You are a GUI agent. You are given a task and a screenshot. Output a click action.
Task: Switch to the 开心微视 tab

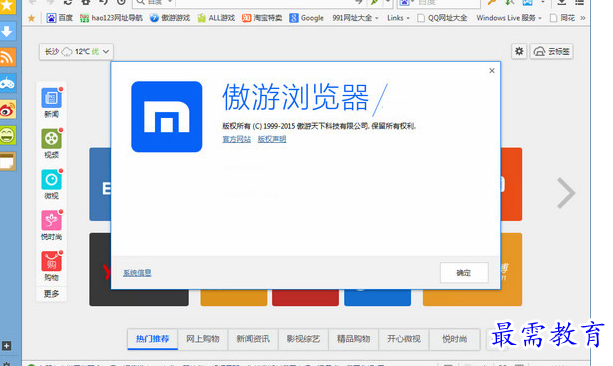(x=404, y=339)
